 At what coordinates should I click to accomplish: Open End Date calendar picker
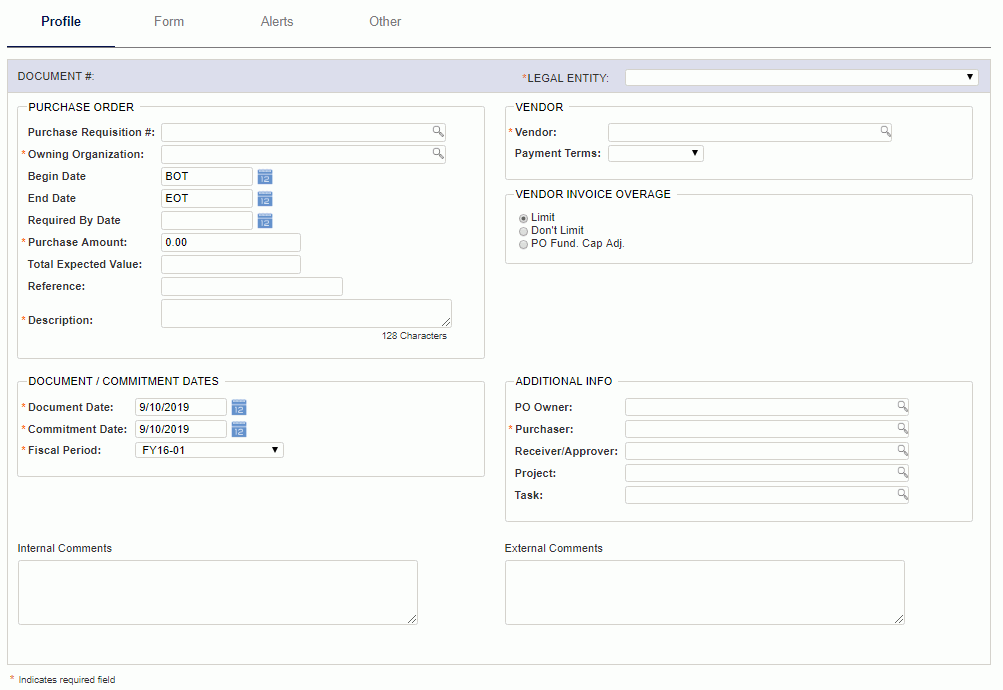coord(265,199)
